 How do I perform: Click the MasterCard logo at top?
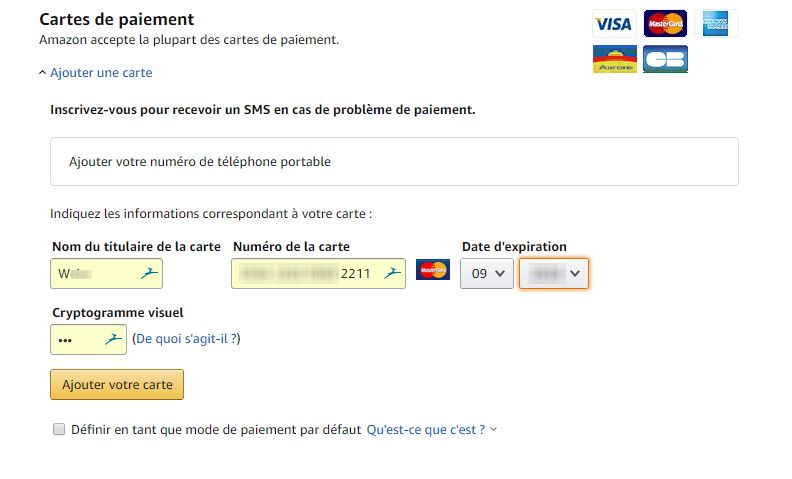(x=665, y=24)
